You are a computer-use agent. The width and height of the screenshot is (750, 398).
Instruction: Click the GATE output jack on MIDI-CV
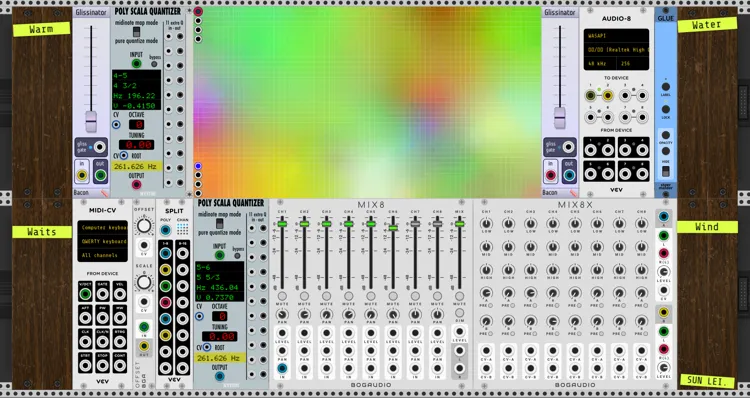pos(102,294)
